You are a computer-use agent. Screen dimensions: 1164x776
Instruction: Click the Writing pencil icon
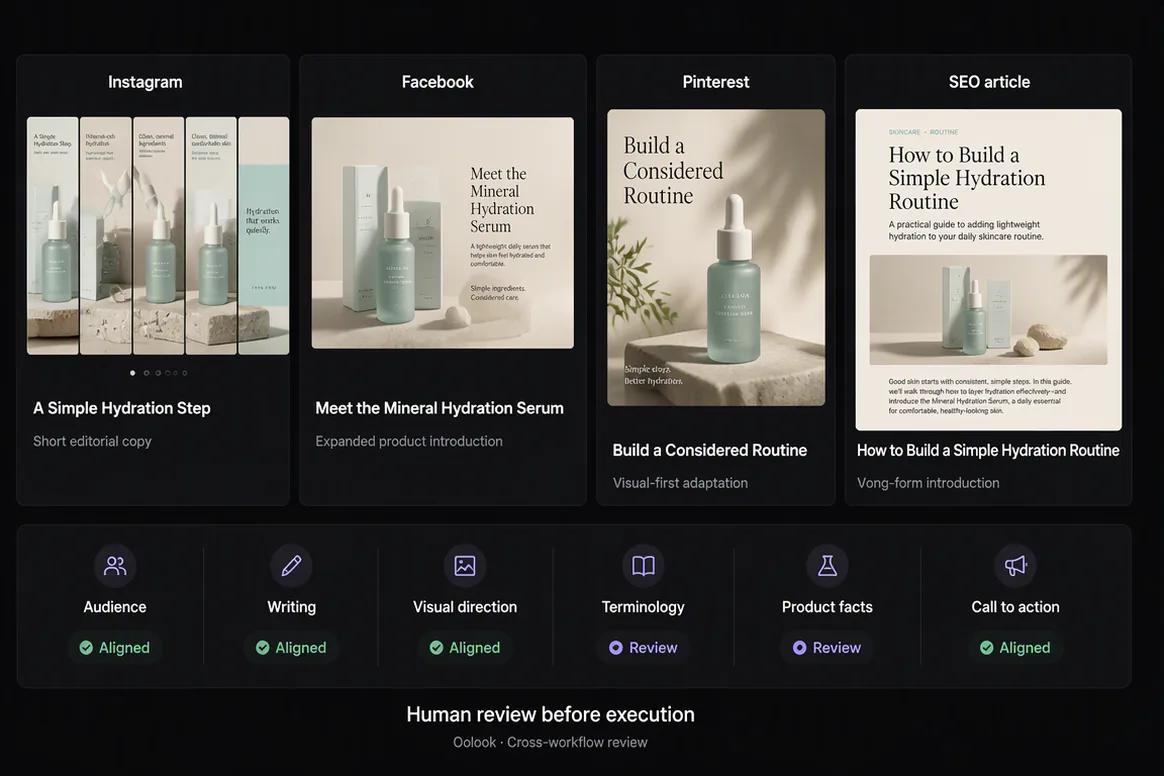click(291, 566)
